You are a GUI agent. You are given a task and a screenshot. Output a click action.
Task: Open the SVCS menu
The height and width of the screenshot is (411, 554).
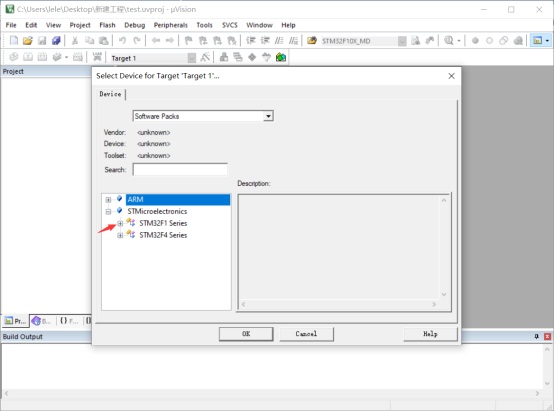(x=230, y=25)
